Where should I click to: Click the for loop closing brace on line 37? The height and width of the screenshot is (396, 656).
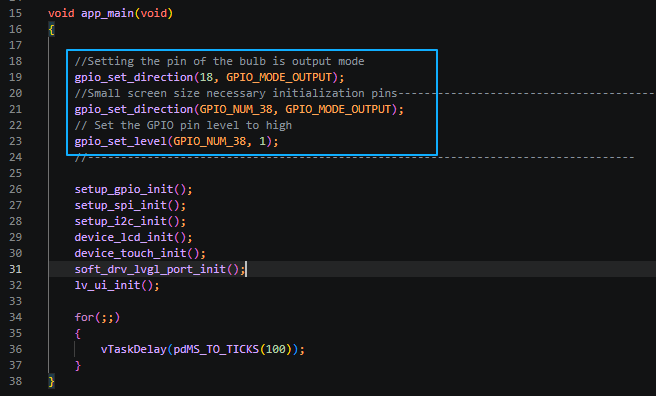tap(77, 365)
